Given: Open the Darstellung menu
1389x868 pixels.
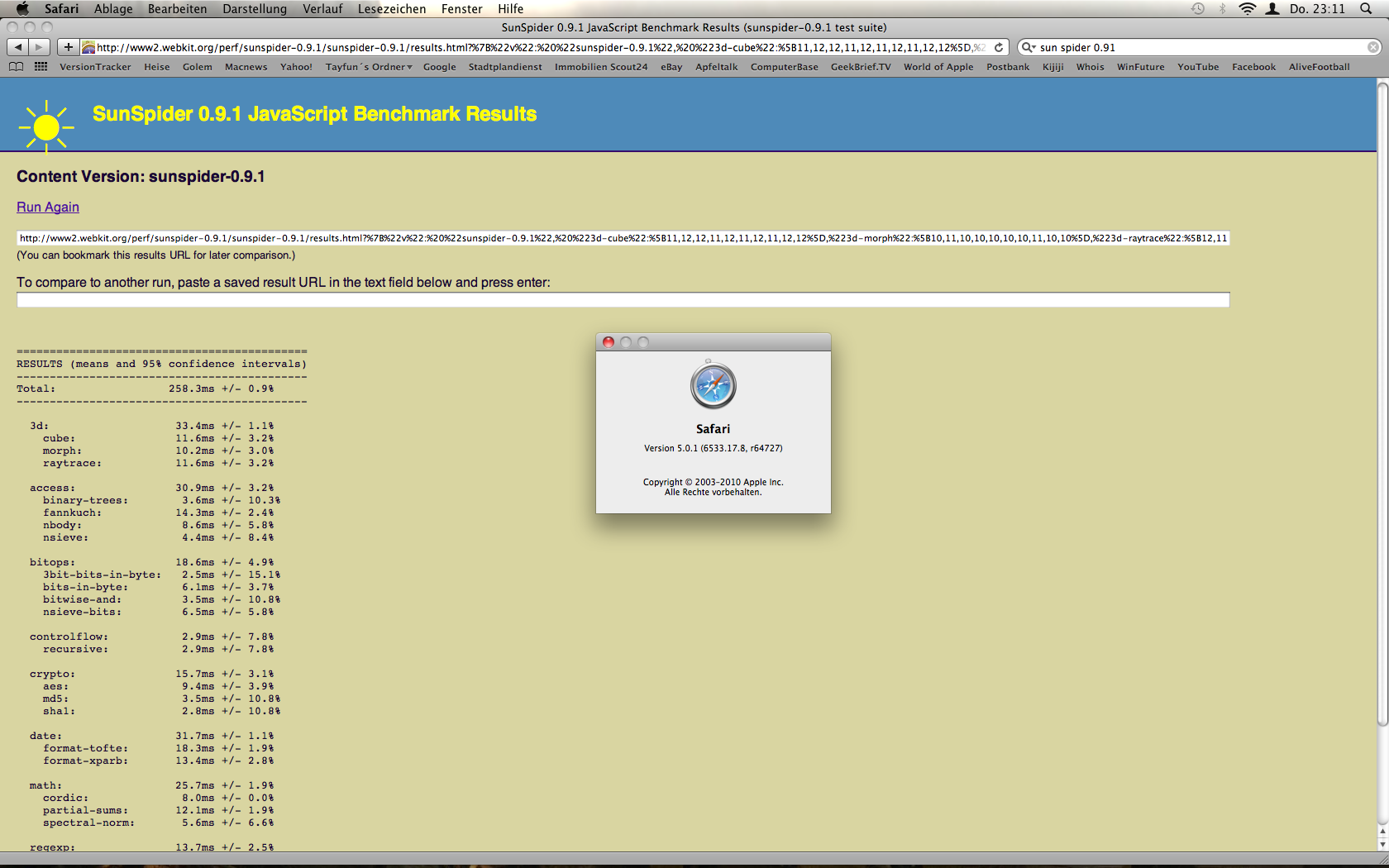Looking at the screenshot, I should click(255, 8).
